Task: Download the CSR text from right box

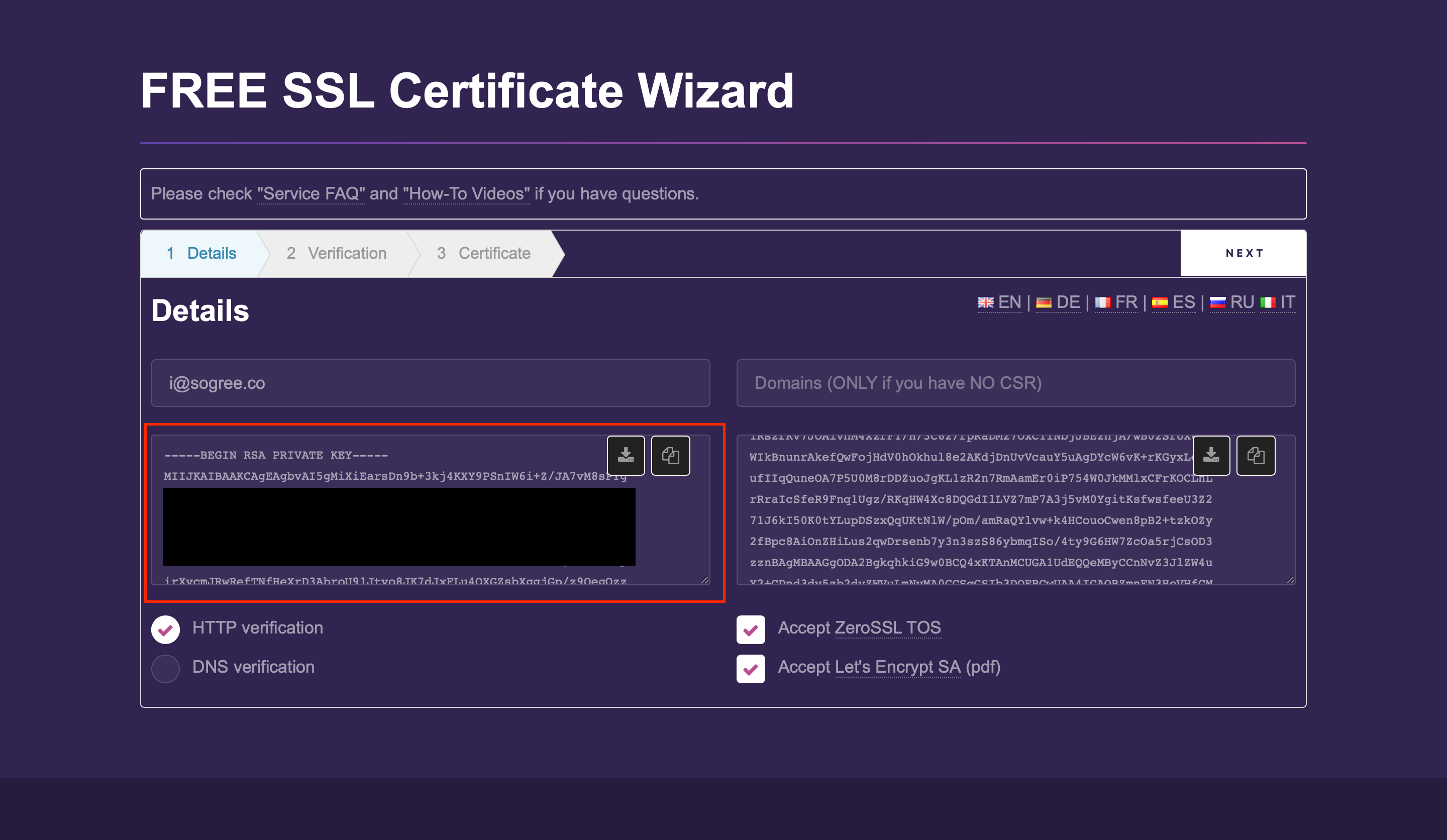Action: (1211, 455)
